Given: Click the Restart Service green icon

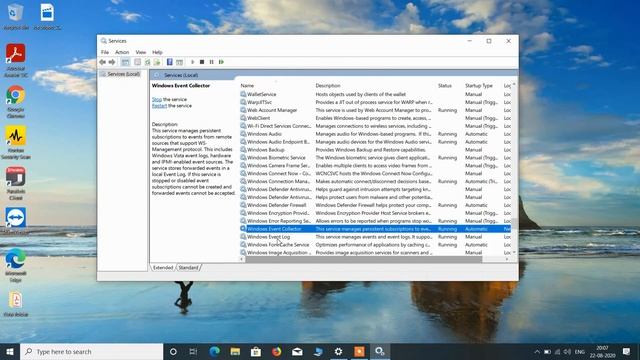Looking at the screenshot, I should pyautogui.click(x=221, y=62).
